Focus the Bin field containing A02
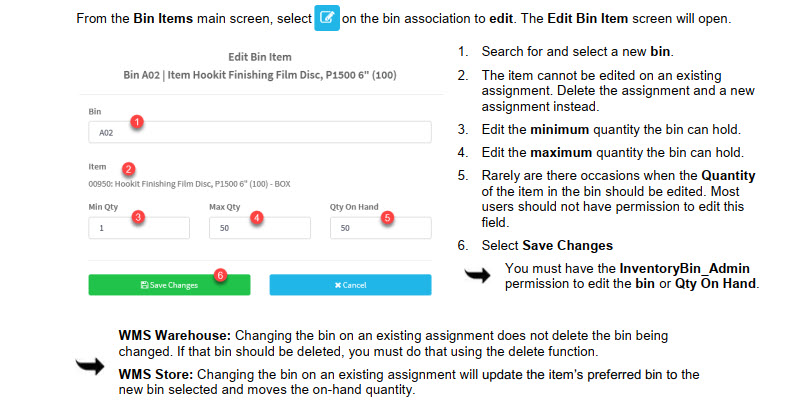 point(259,132)
